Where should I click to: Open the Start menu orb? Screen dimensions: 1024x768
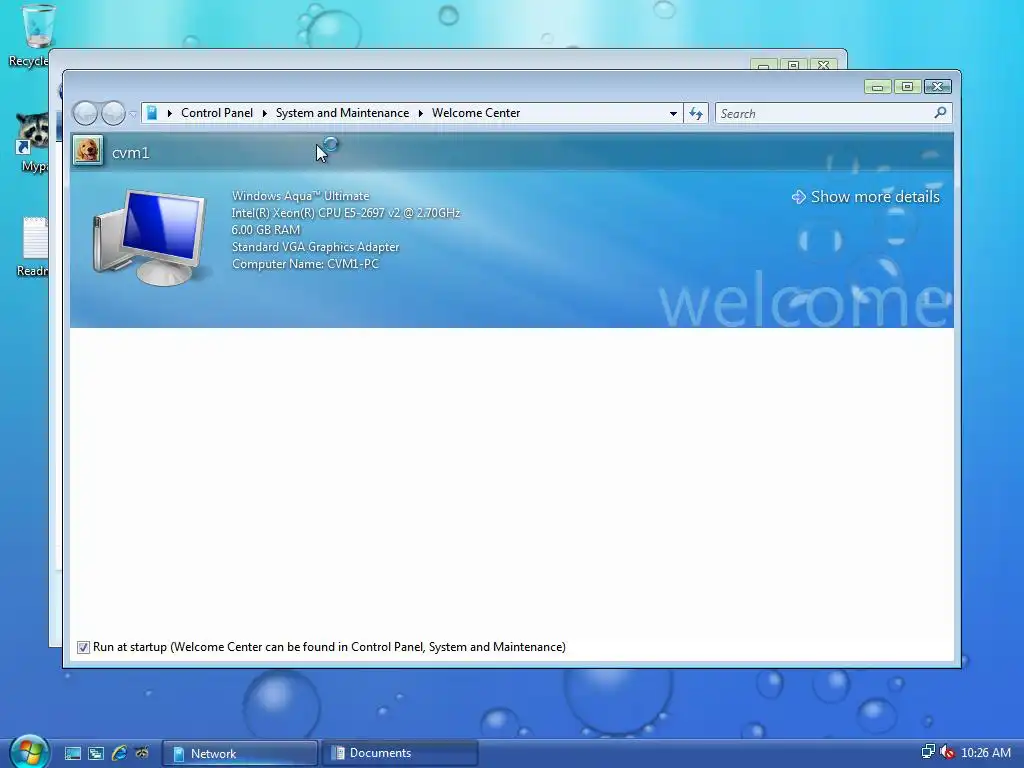point(29,752)
